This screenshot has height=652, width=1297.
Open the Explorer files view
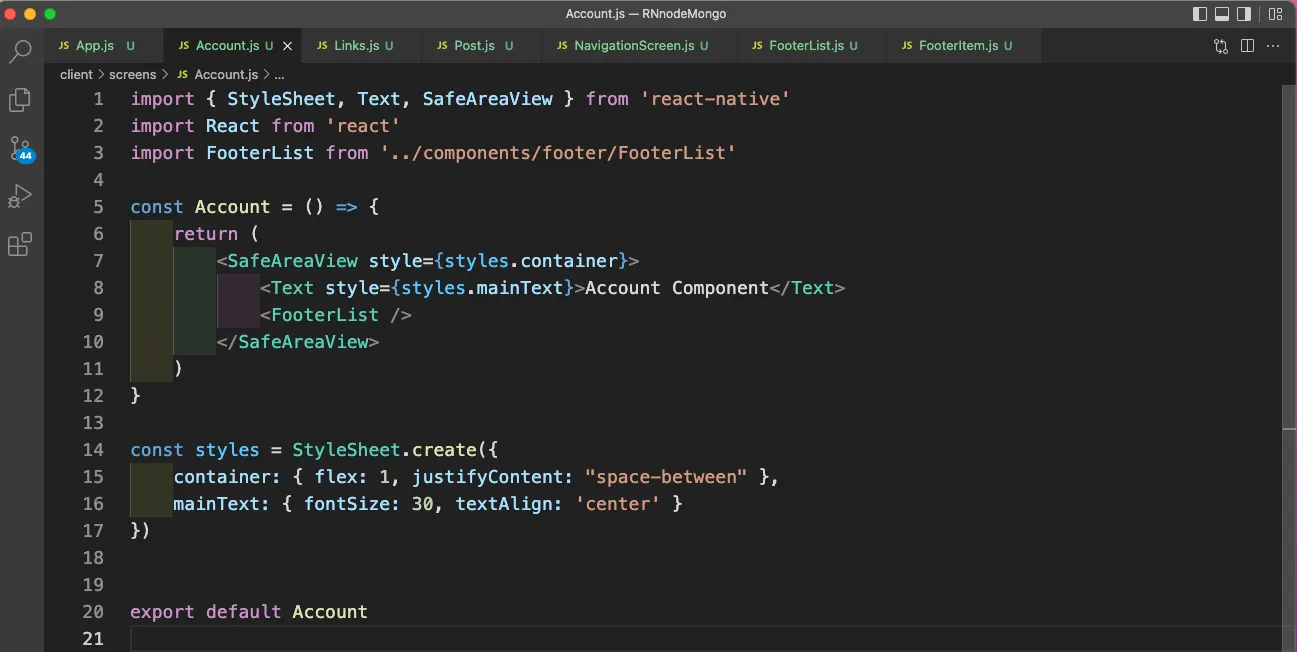(x=20, y=100)
